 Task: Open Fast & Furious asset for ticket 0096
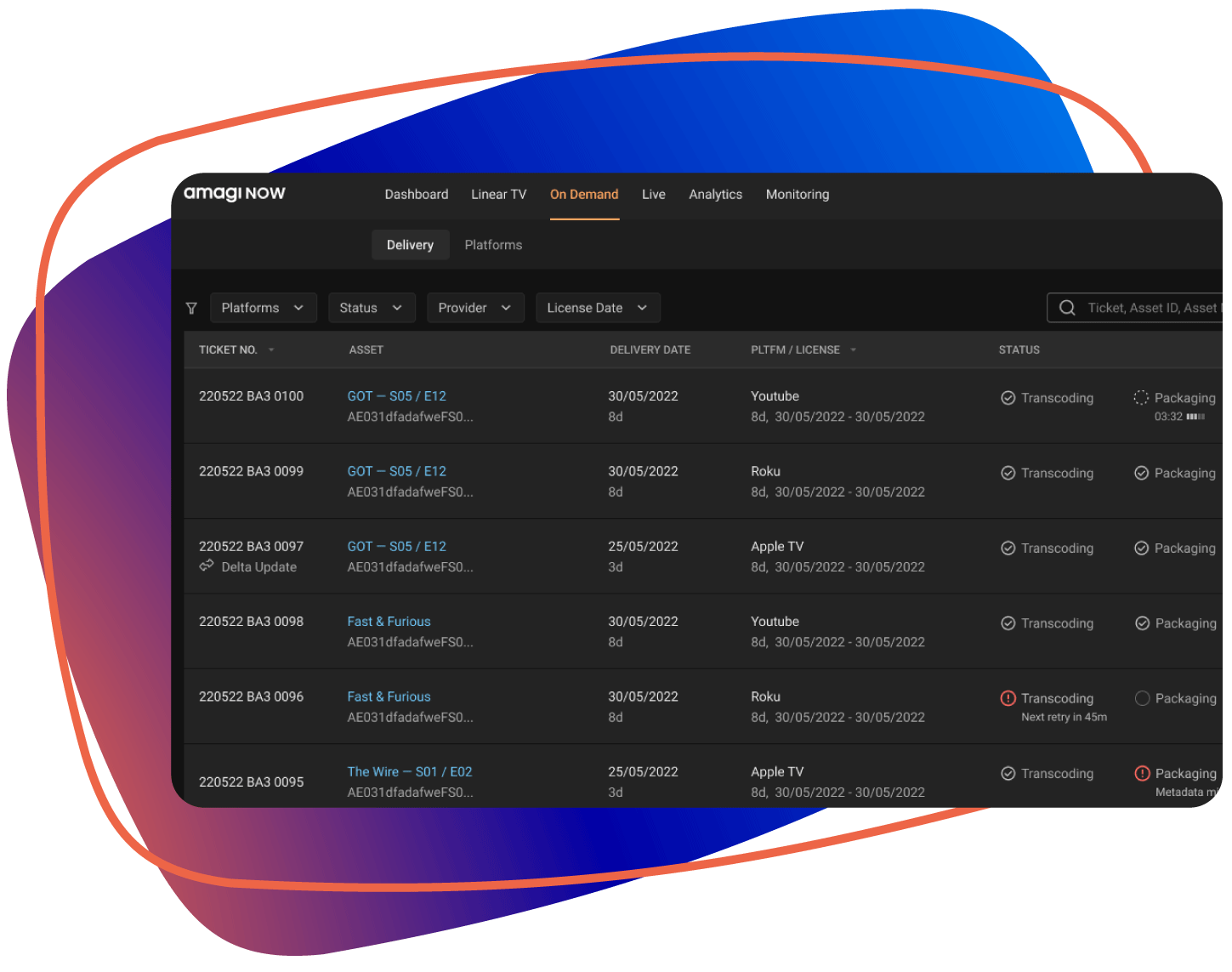(x=389, y=696)
